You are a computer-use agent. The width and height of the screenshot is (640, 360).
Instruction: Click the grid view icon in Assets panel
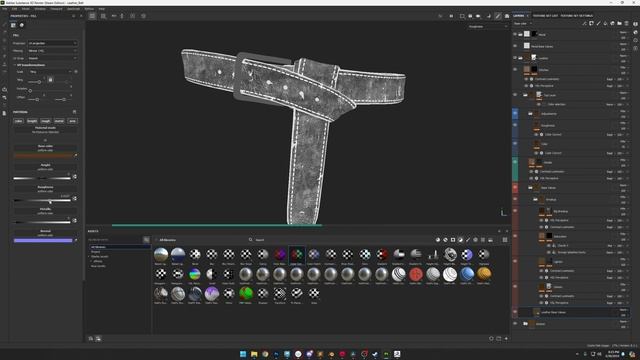coord(505,240)
